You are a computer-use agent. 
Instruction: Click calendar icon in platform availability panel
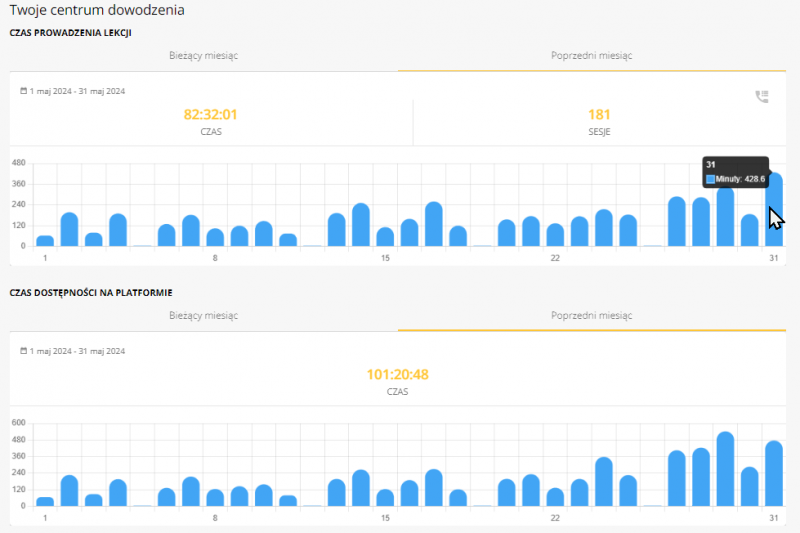pyautogui.click(x=23, y=351)
